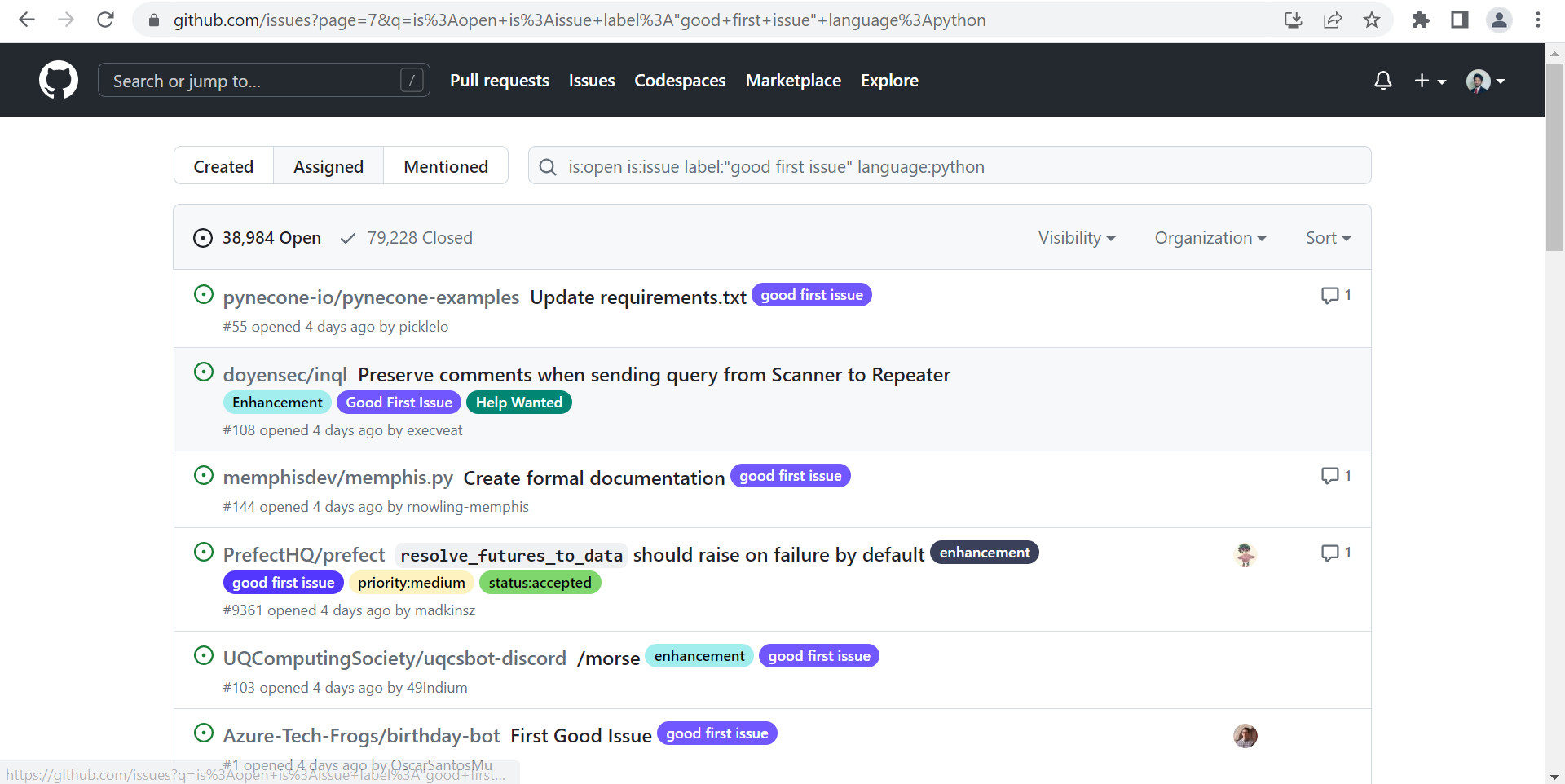The image size is (1565, 784).
Task: Open the Organization dropdown
Action: coord(1210,237)
